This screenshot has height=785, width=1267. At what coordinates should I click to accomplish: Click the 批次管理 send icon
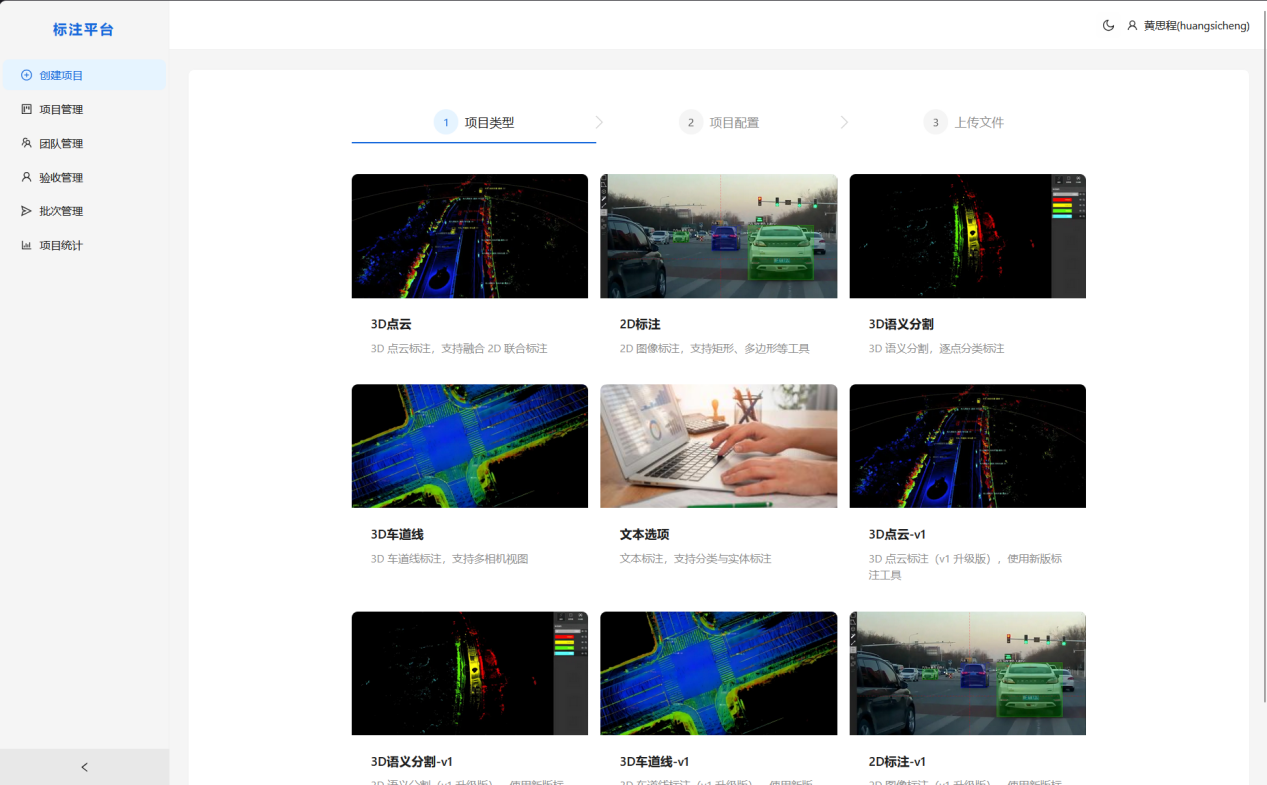click(x=27, y=211)
